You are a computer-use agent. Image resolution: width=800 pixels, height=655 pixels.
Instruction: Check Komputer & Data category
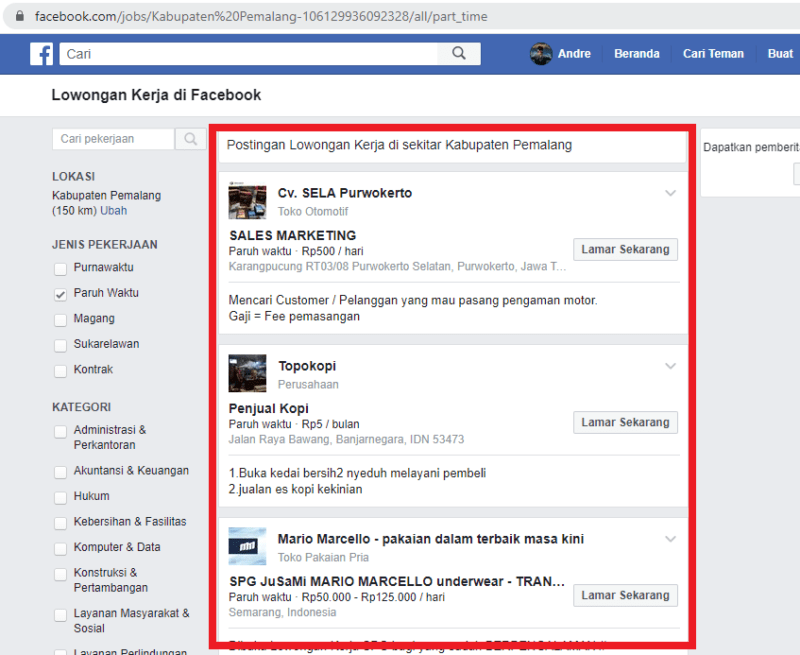pos(60,548)
